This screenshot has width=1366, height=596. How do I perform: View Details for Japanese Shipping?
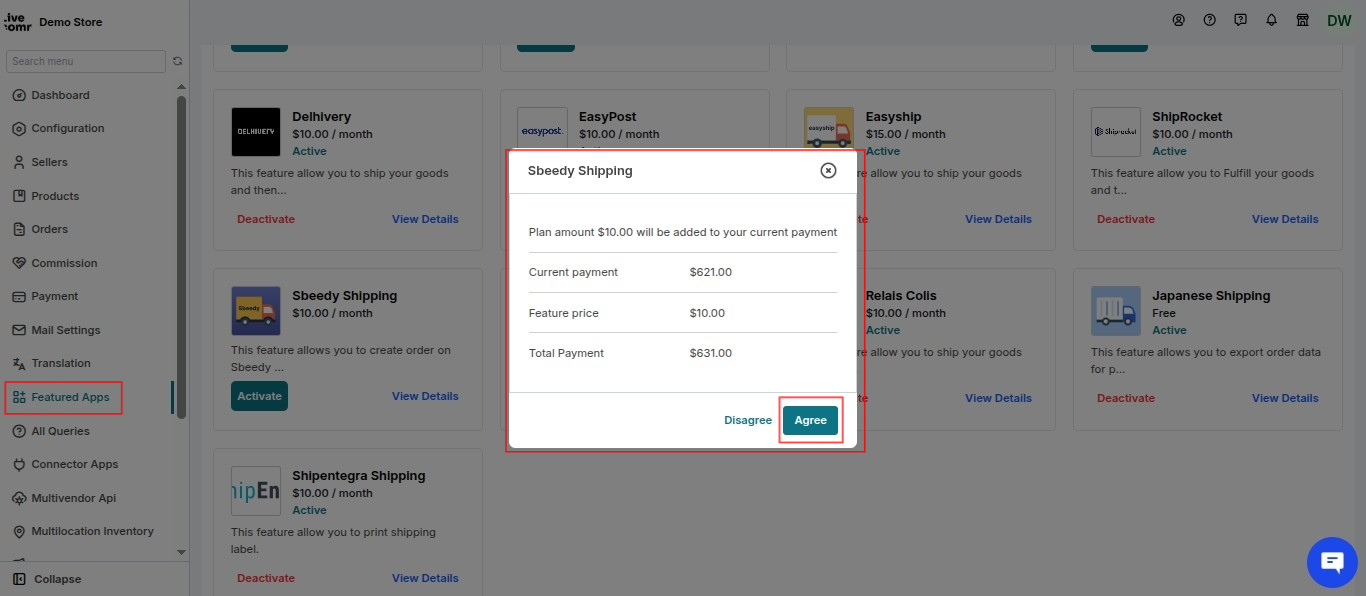click(x=1285, y=398)
